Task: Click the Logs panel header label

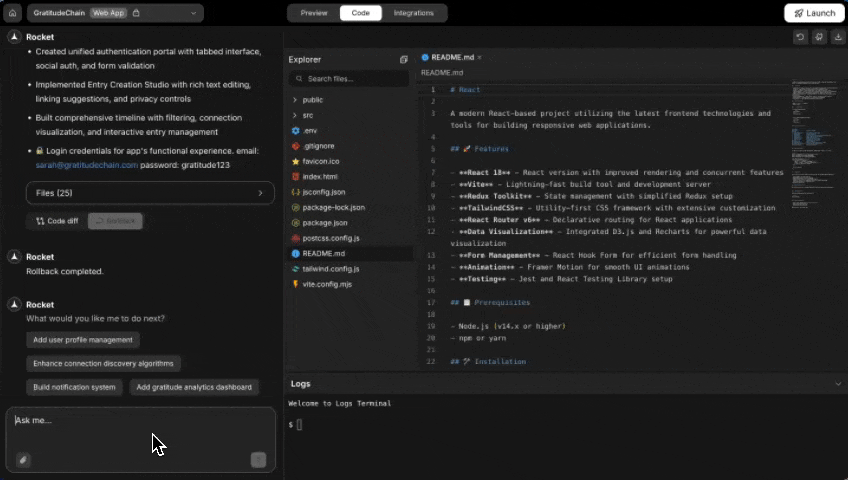Action: (x=301, y=384)
